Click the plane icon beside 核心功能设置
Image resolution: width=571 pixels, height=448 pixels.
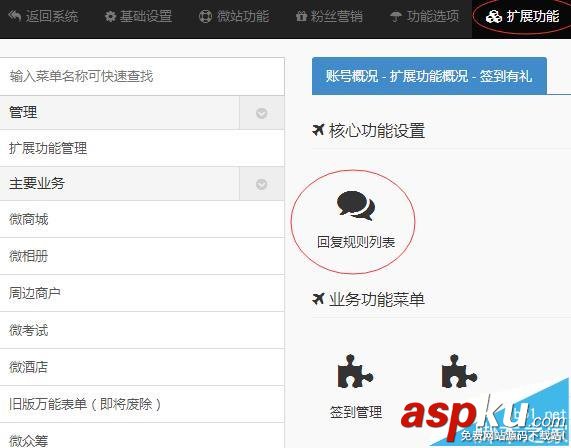click(318, 130)
